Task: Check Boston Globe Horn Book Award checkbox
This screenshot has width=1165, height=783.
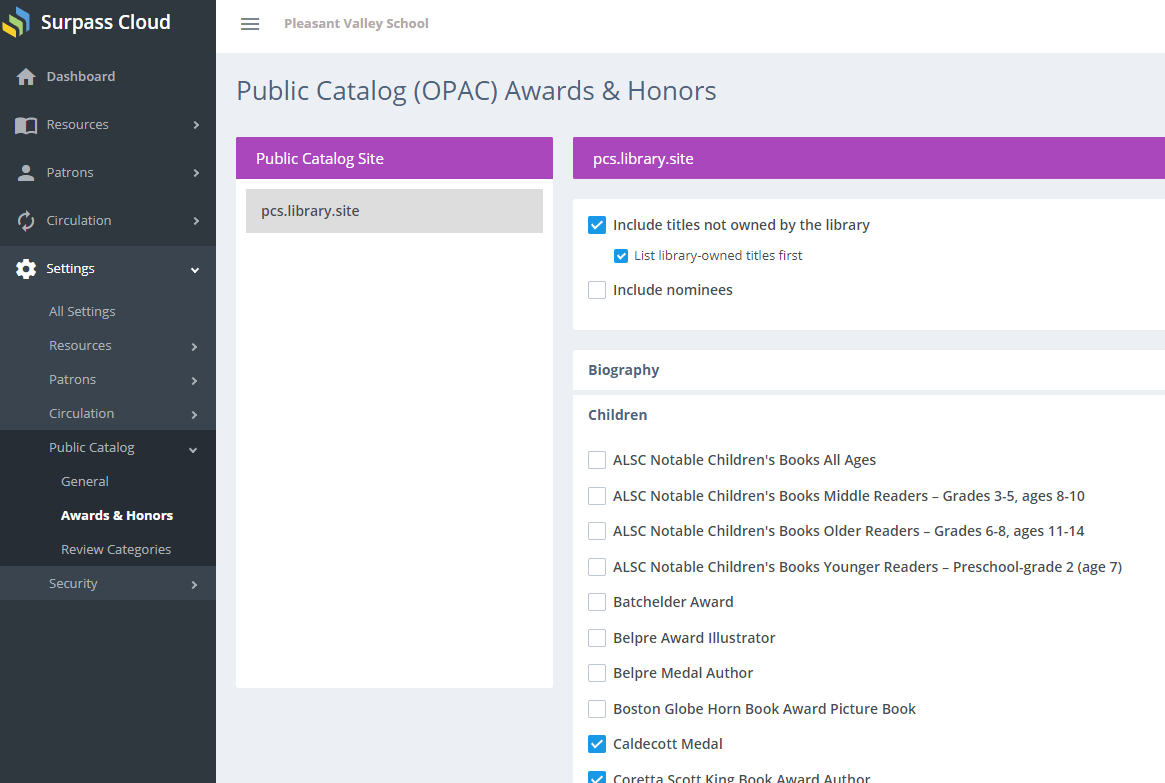Action: coord(597,709)
